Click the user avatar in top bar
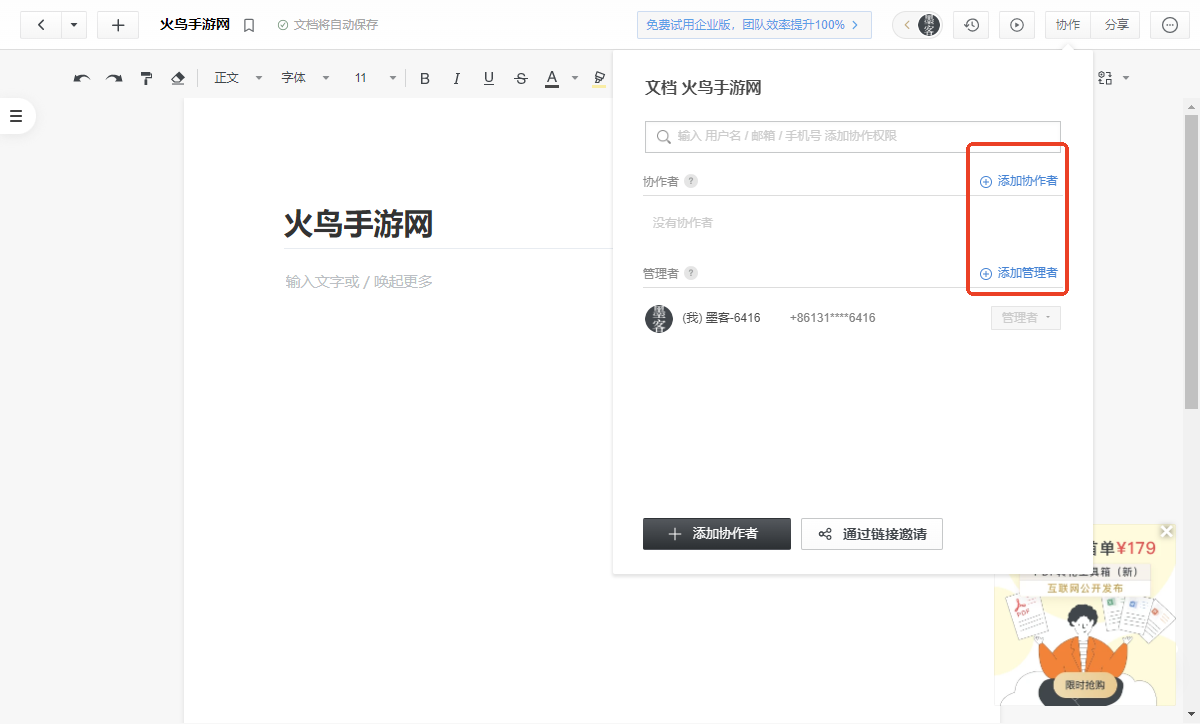This screenshot has width=1200, height=724. pos(929,25)
